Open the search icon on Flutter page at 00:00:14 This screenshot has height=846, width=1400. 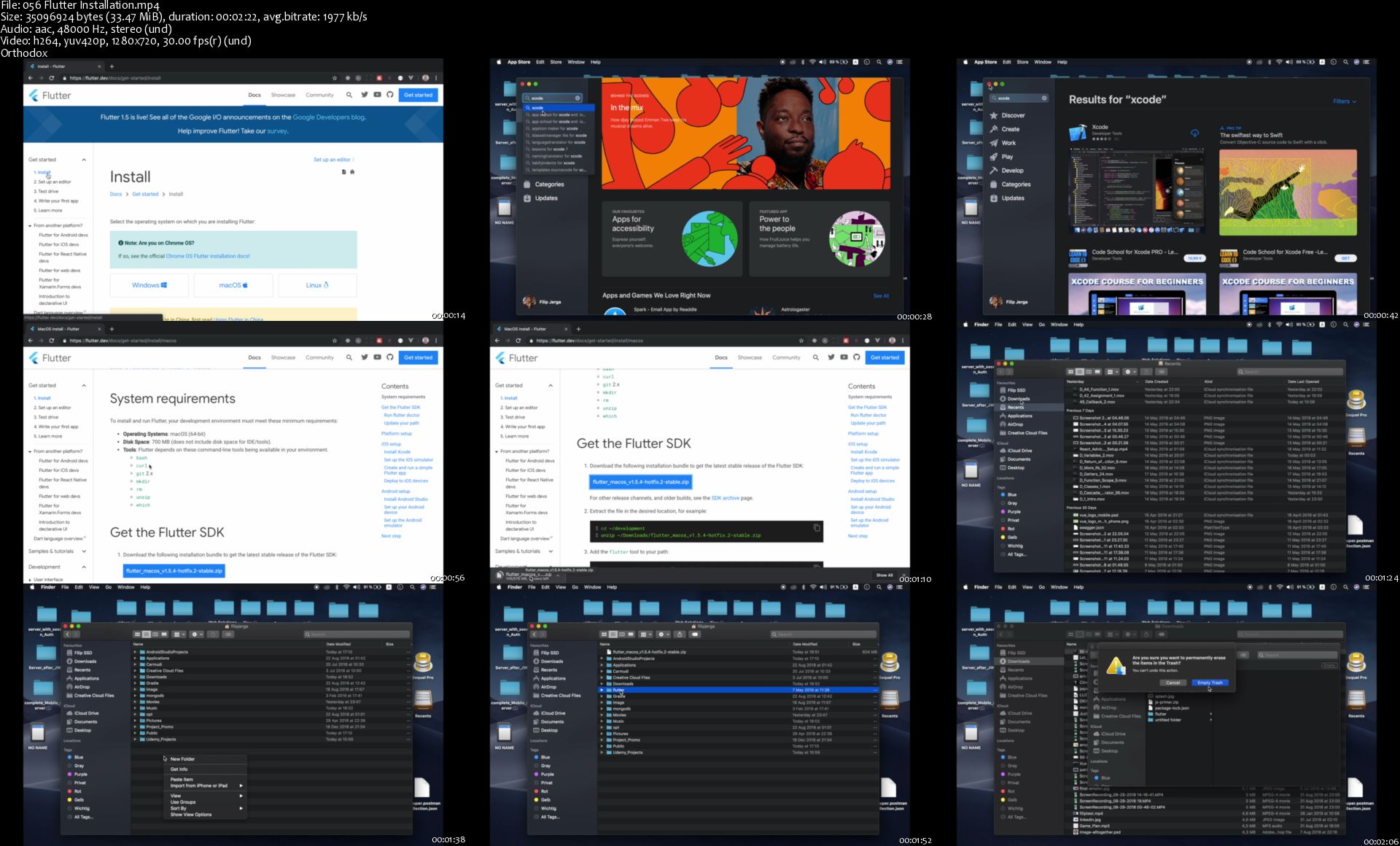(349, 95)
